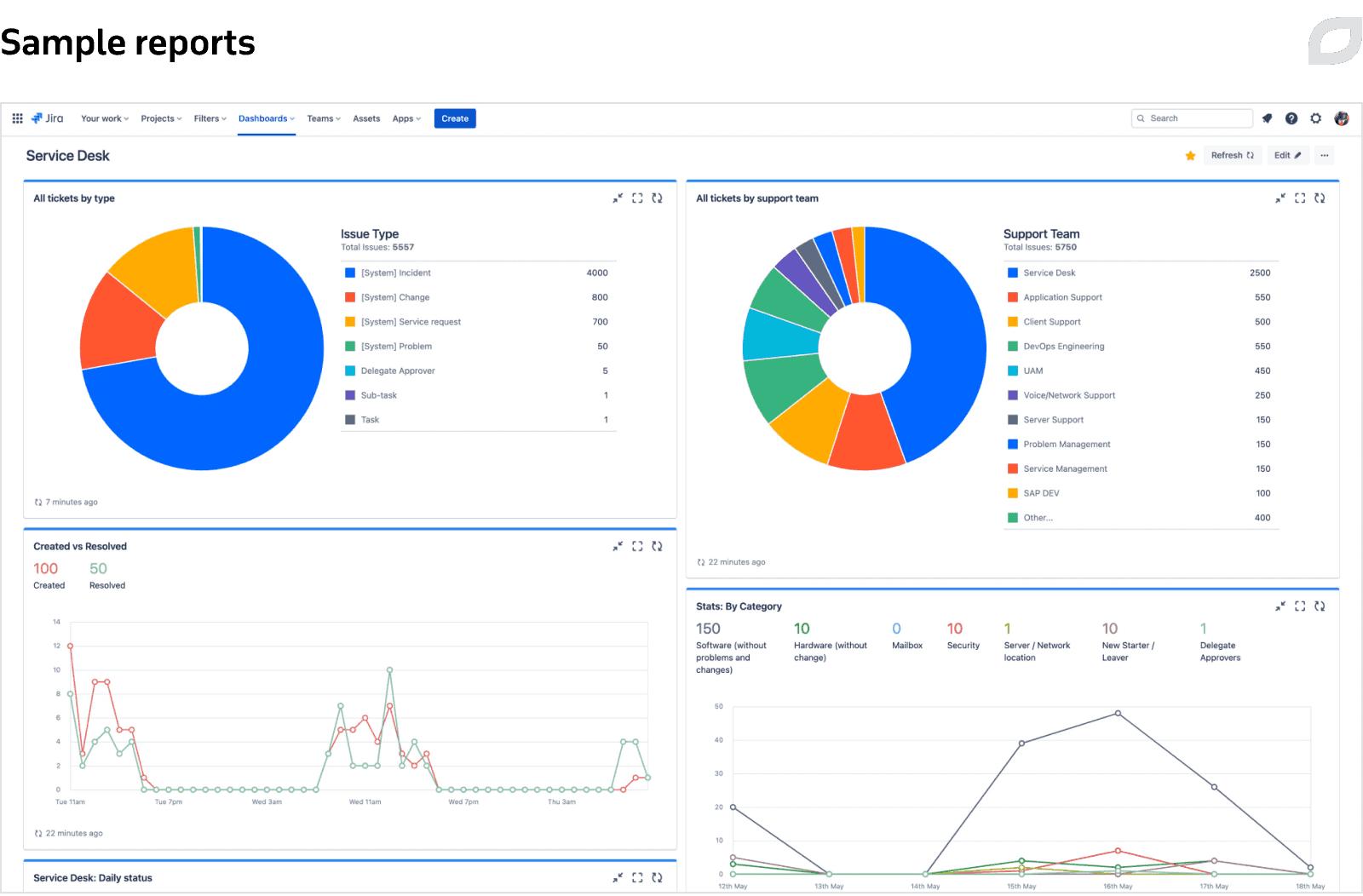Viewport: 1363px width, 896px height.
Task: Refresh the Created vs Resolved gadget
Action: [657, 547]
